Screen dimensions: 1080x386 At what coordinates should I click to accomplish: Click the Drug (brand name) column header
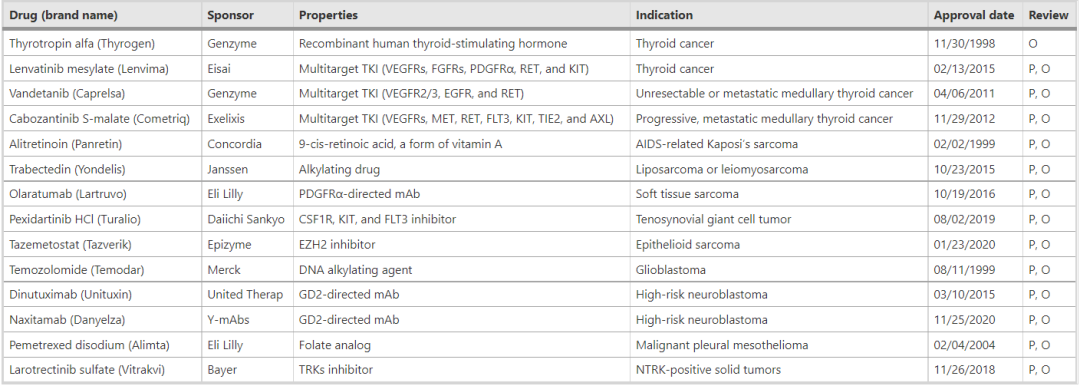point(63,15)
